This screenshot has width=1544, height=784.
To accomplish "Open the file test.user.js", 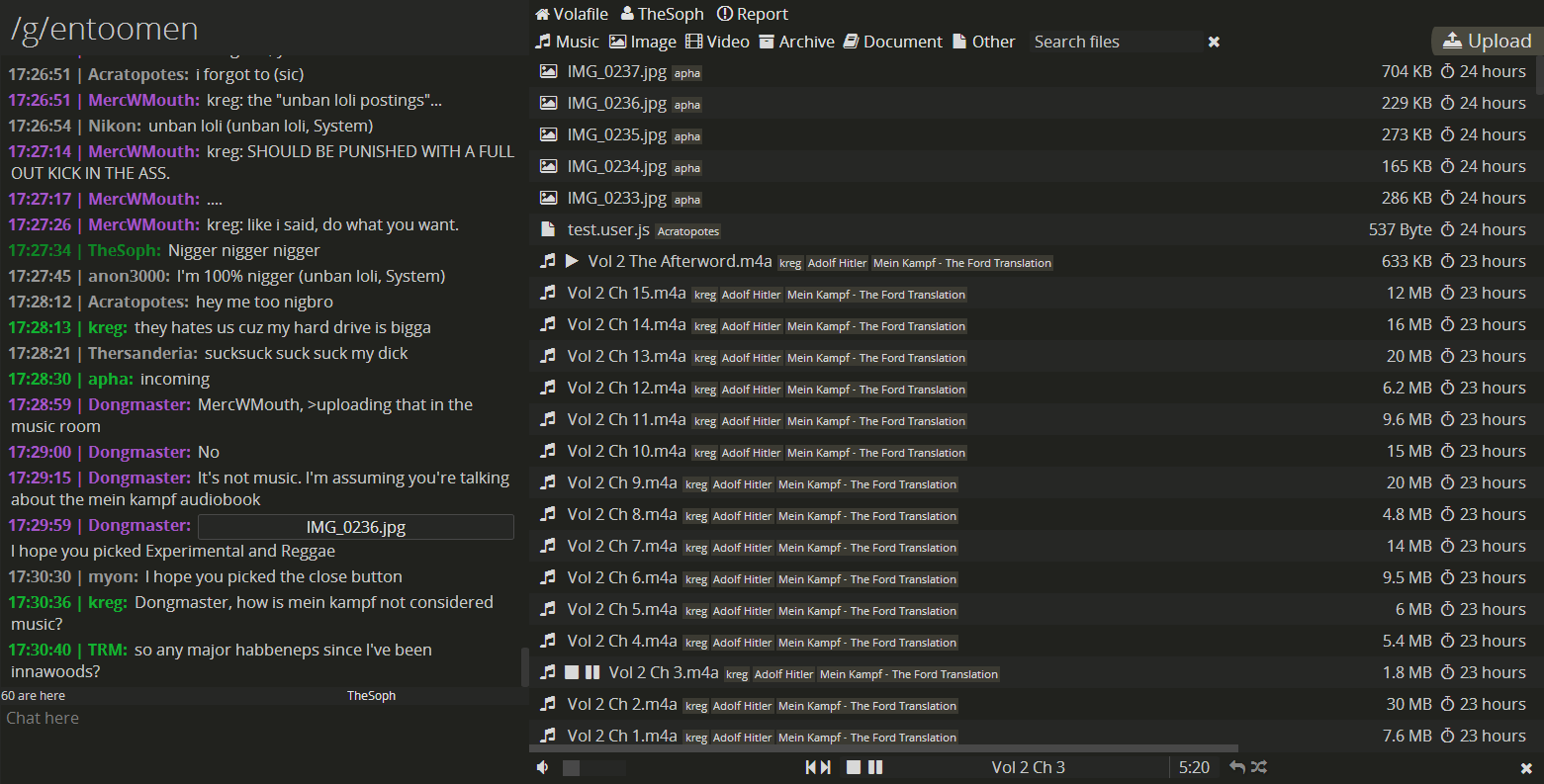I will point(608,229).
